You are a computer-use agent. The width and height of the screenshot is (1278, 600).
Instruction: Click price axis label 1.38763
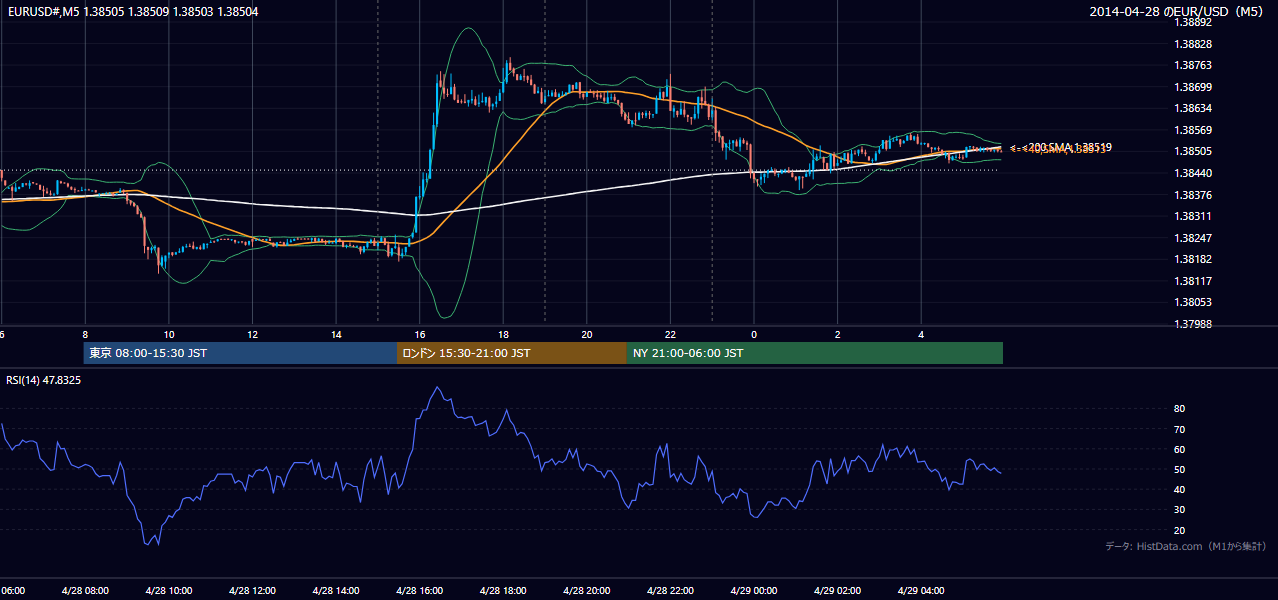tap(1194, 65)
